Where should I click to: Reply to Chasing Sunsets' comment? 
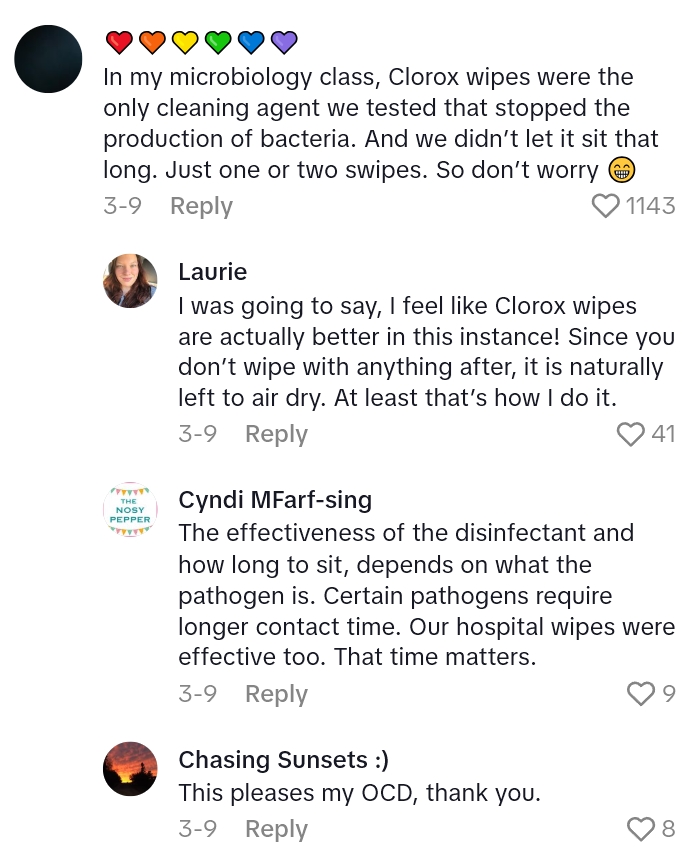click(276, 829)
